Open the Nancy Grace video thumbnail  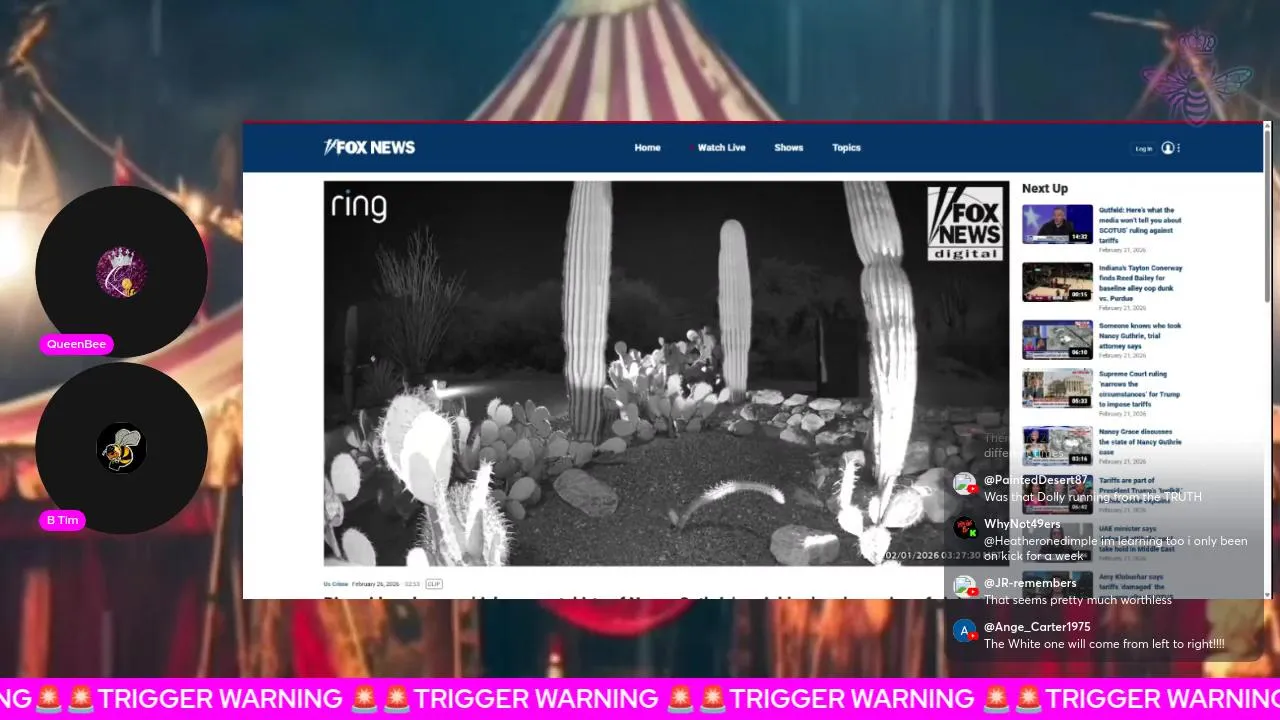pyautogui.click(x=1057, y=446)
